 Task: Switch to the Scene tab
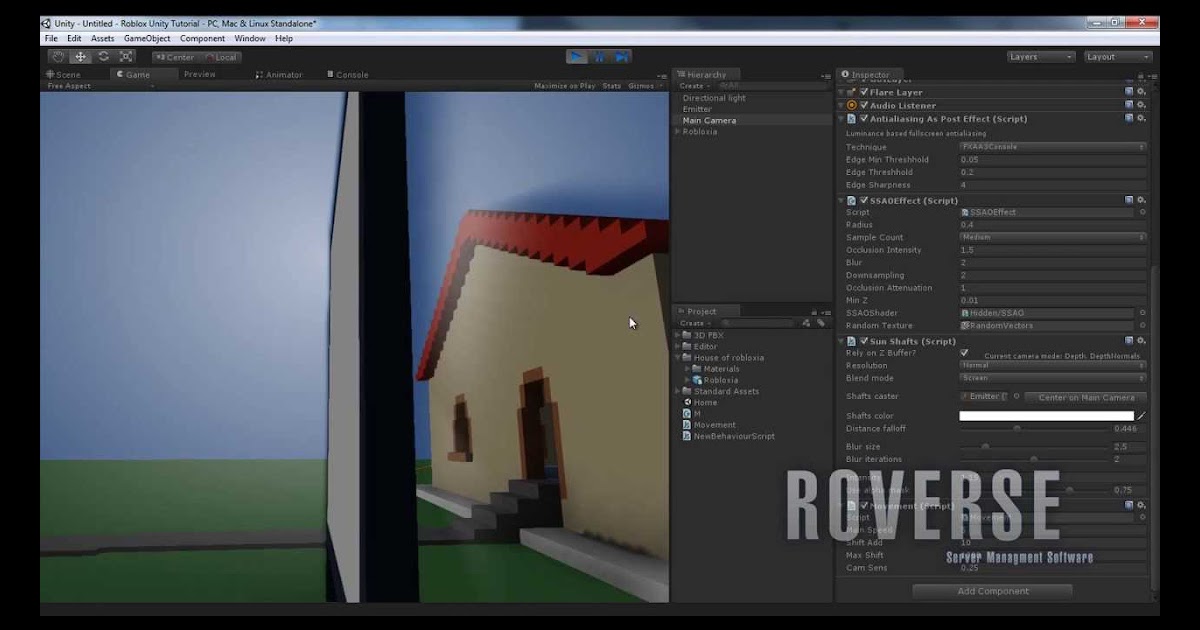tap(64, 74)
